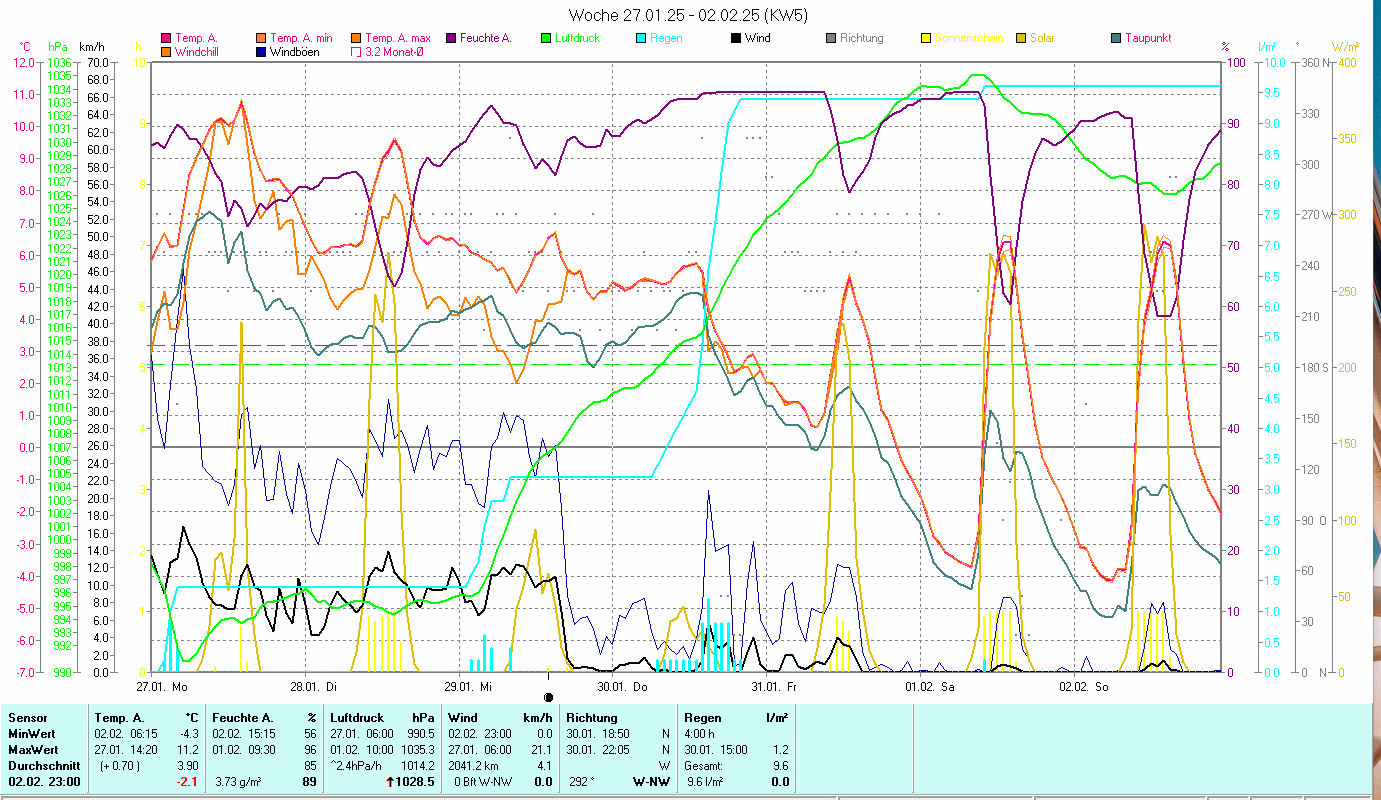Click the maximum temperature value '11.2'
The width and height of the screenshot is (1381, 800).
point(188,749)
